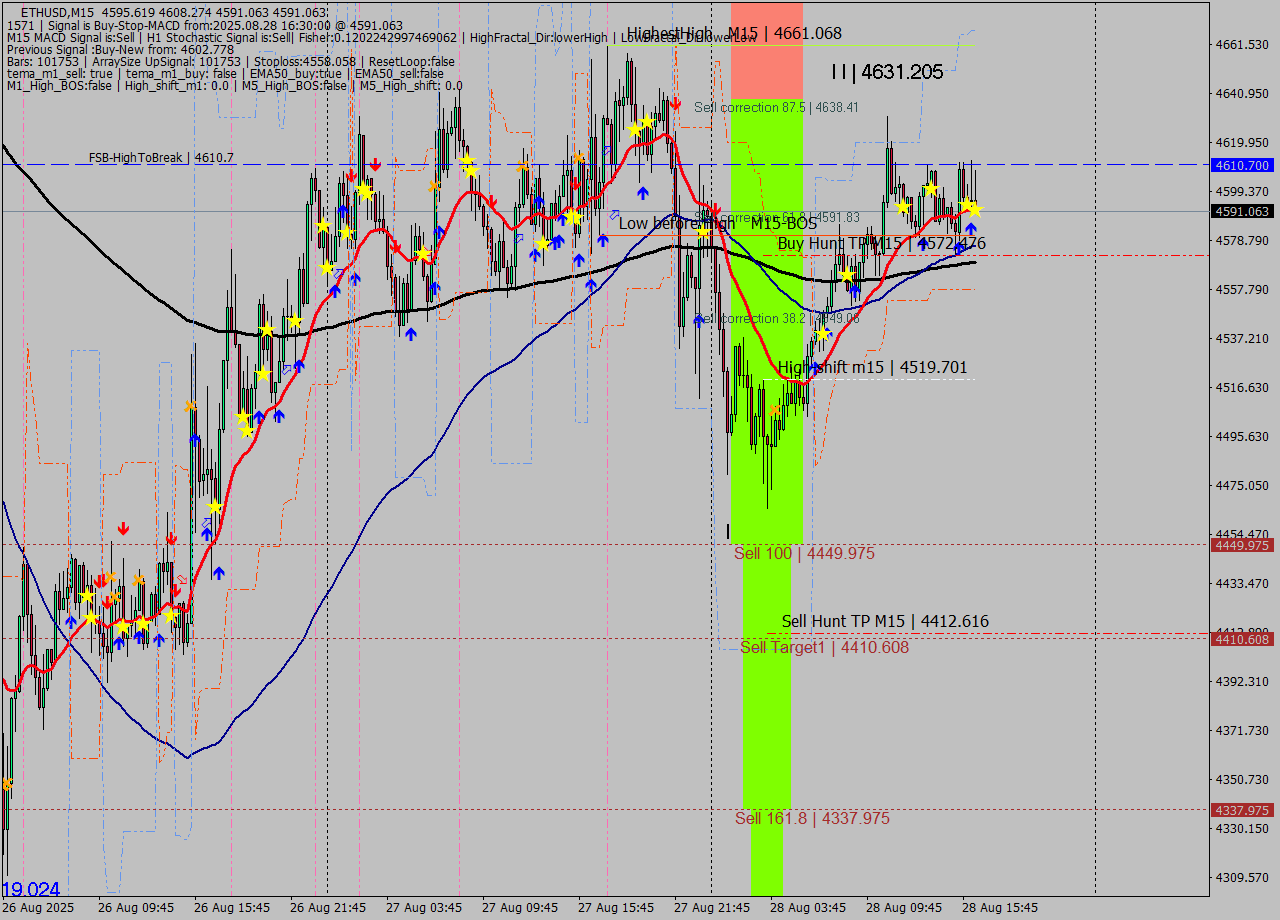Viewport: 1280px width, 920px height.
Task: Click the black 4591.063 current price tag
Action: click(1241, 211)
